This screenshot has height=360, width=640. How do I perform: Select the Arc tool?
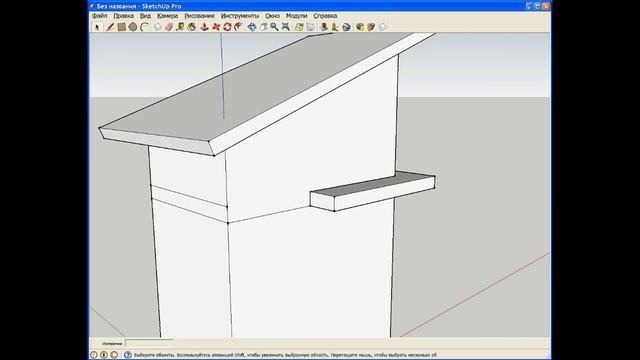click(x=144, y=27)
